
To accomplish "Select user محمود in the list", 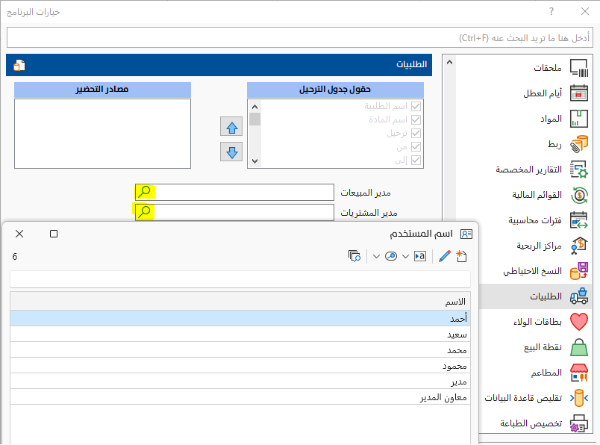I will 240,366.
